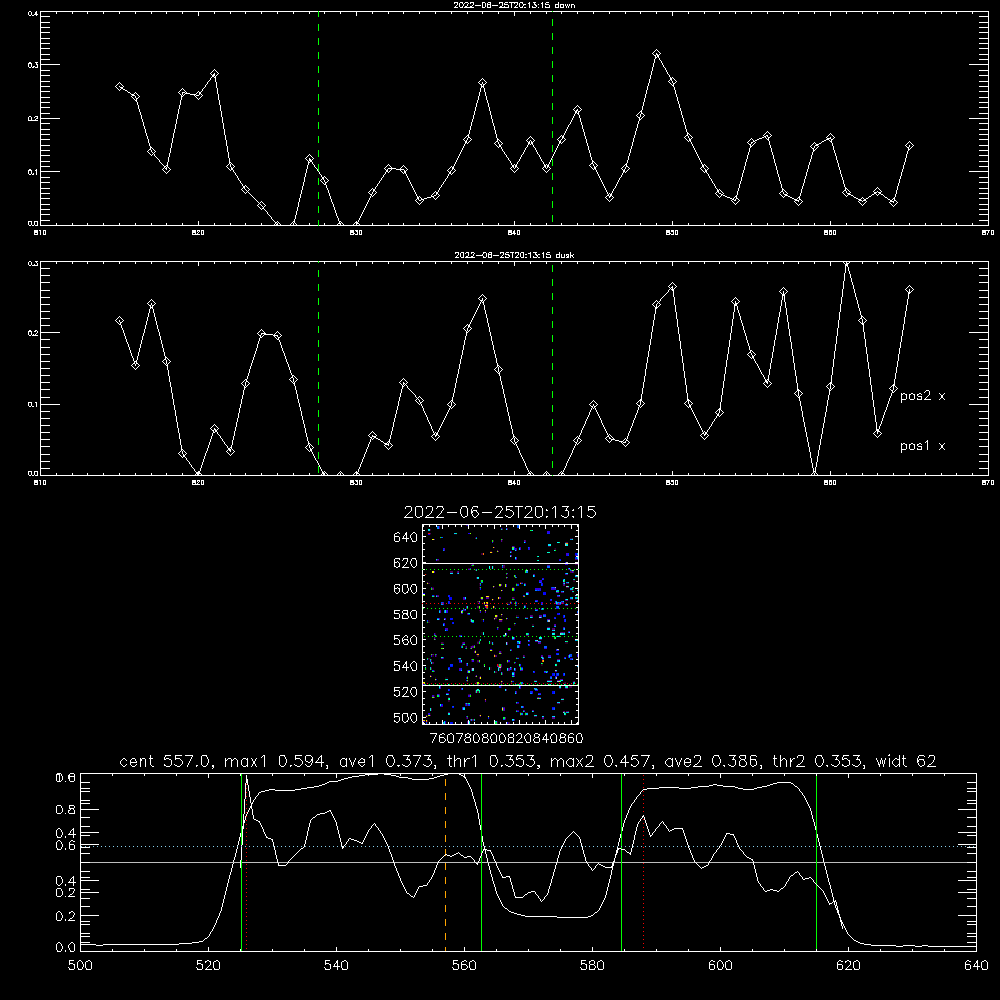Click the right green dashed line in dusk plot
This screenshot has height=1000, width=1000.
tap(552, 369)
